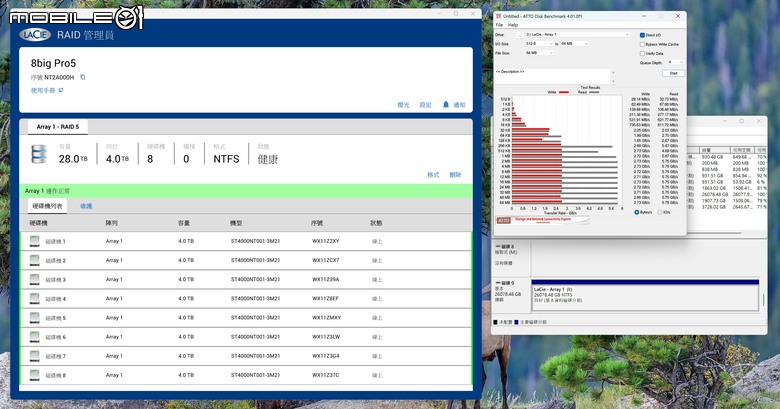Click the 3726.02 GB volume row in Disk Management
The width and height of the screenshot is (780, 409).
pyautogui.click(x=726, y=206)
